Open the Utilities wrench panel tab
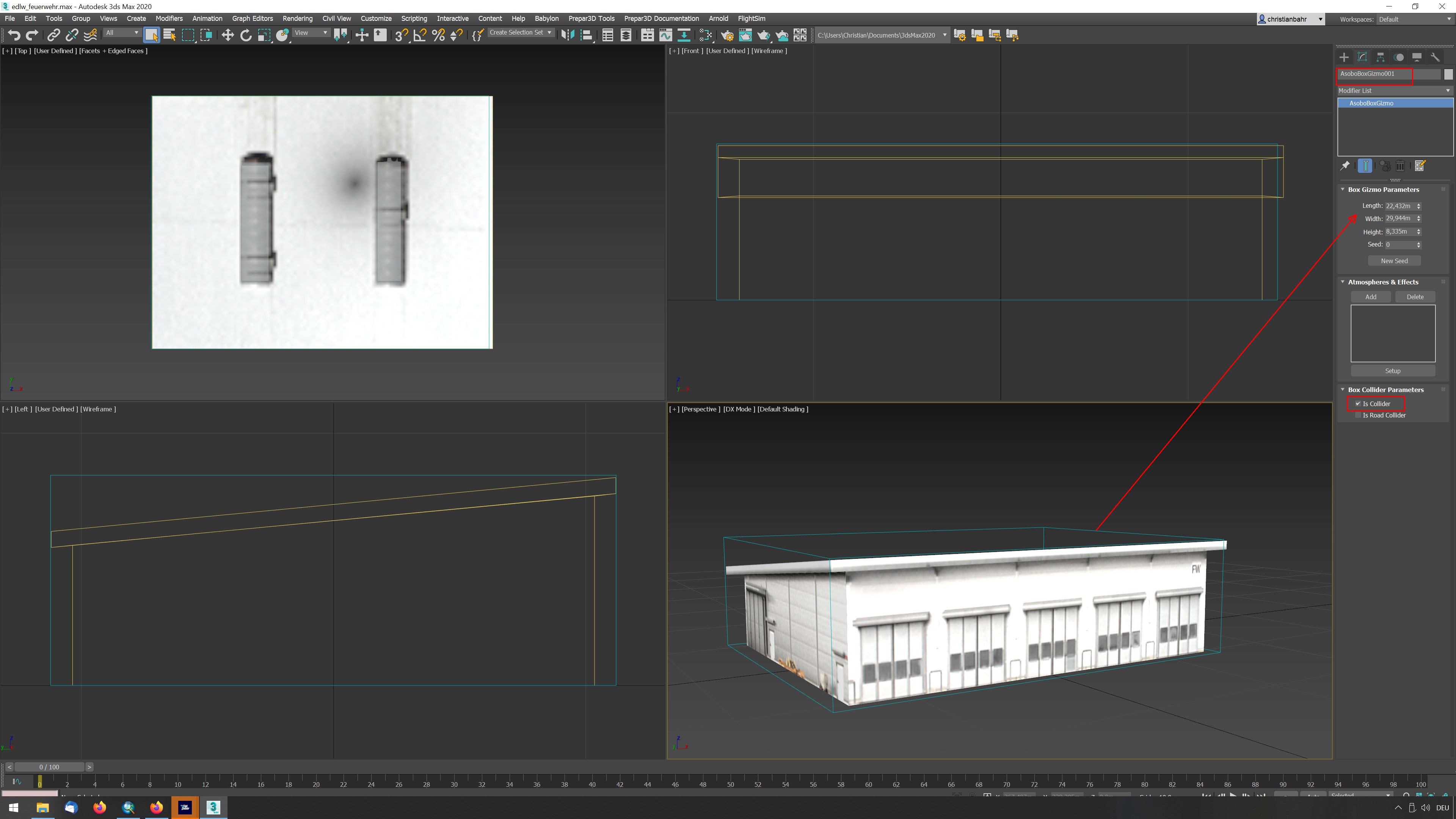Viewport: 1456px width, 819px height. tap(1434, 57)
